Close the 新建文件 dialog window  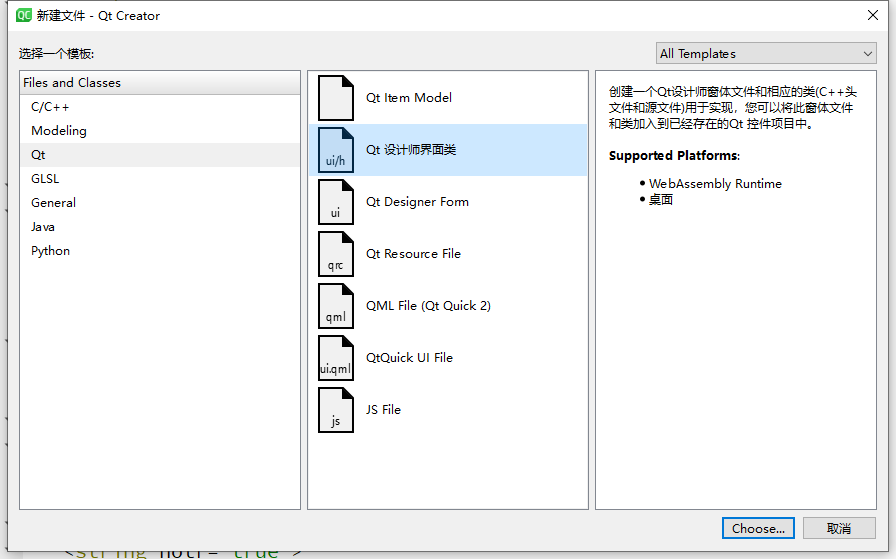tap(873, 15)
